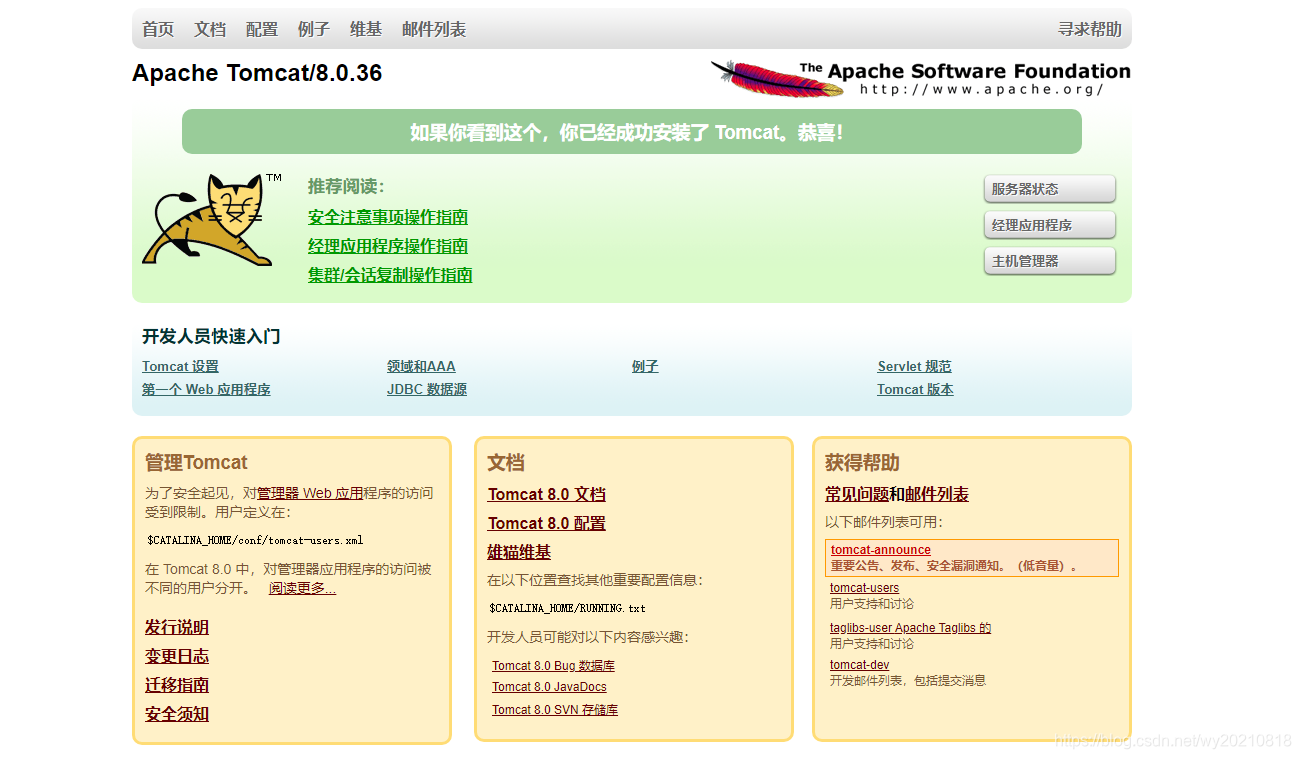Select 配置 from the top navigation
This screenshot has height=759, width=1301.
[261, 29]
